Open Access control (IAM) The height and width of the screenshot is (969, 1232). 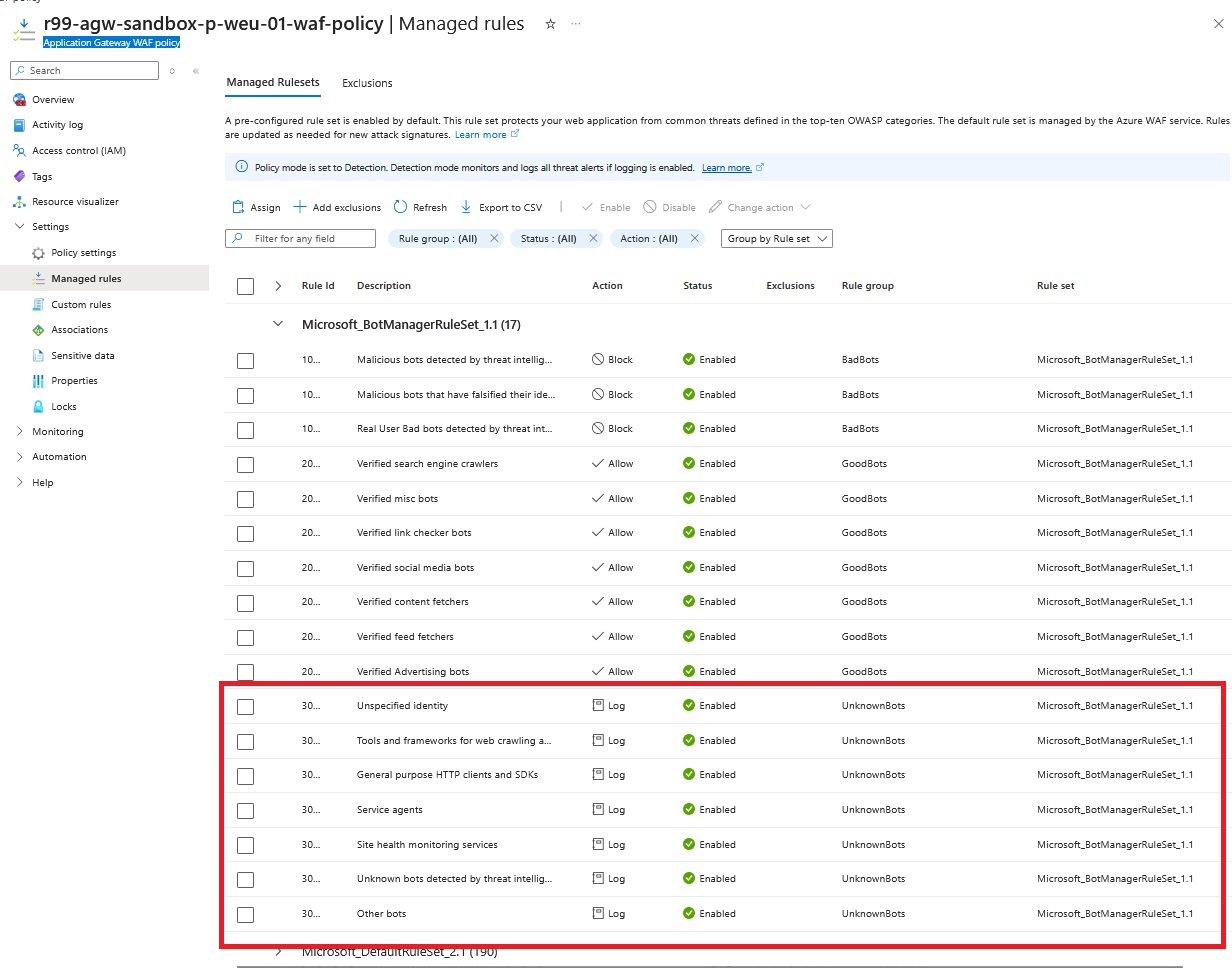point(78,151)
